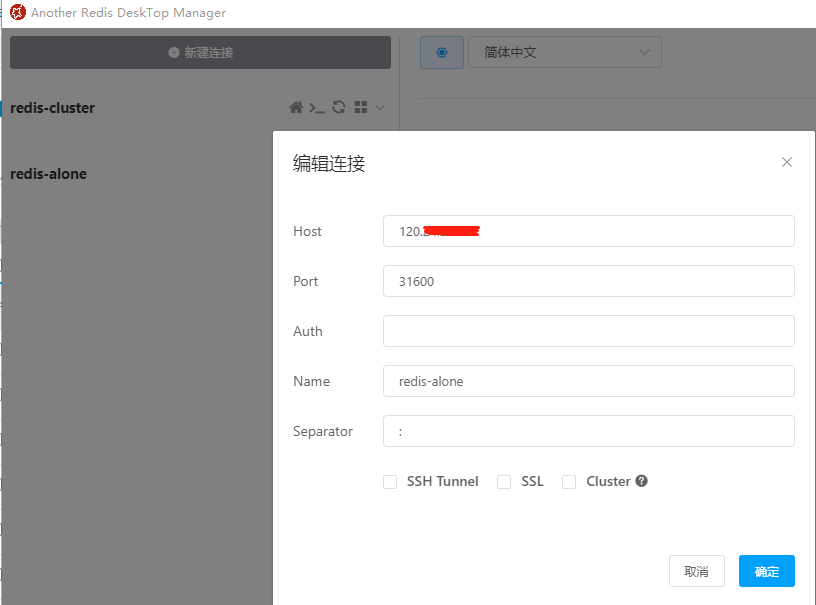This screenshot has height=605, width=816.
Task: Enable the Cluster checkbox
Action: tap(569, 481)
